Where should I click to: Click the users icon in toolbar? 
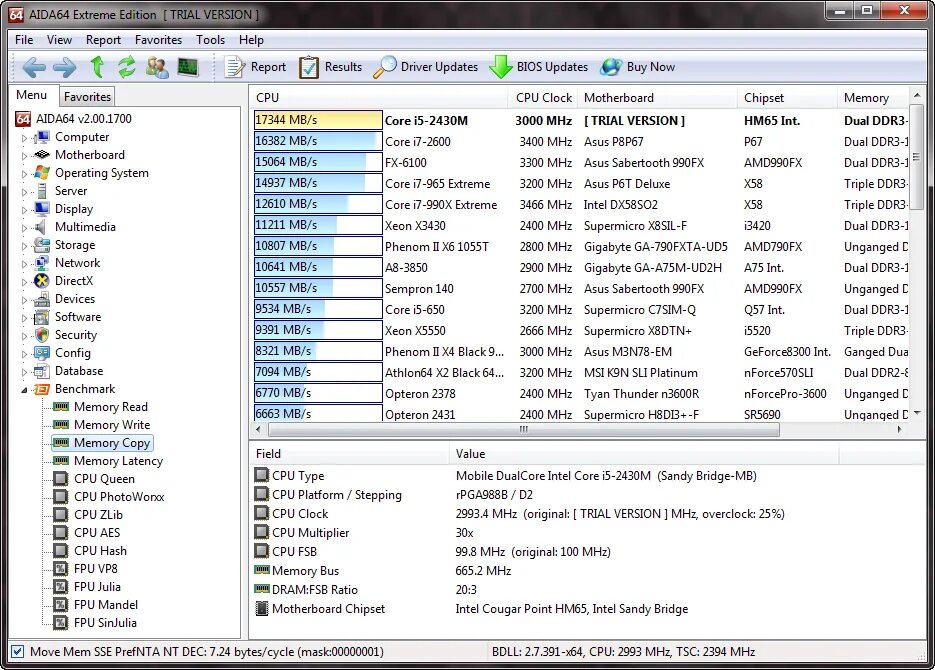coord(157,67)
